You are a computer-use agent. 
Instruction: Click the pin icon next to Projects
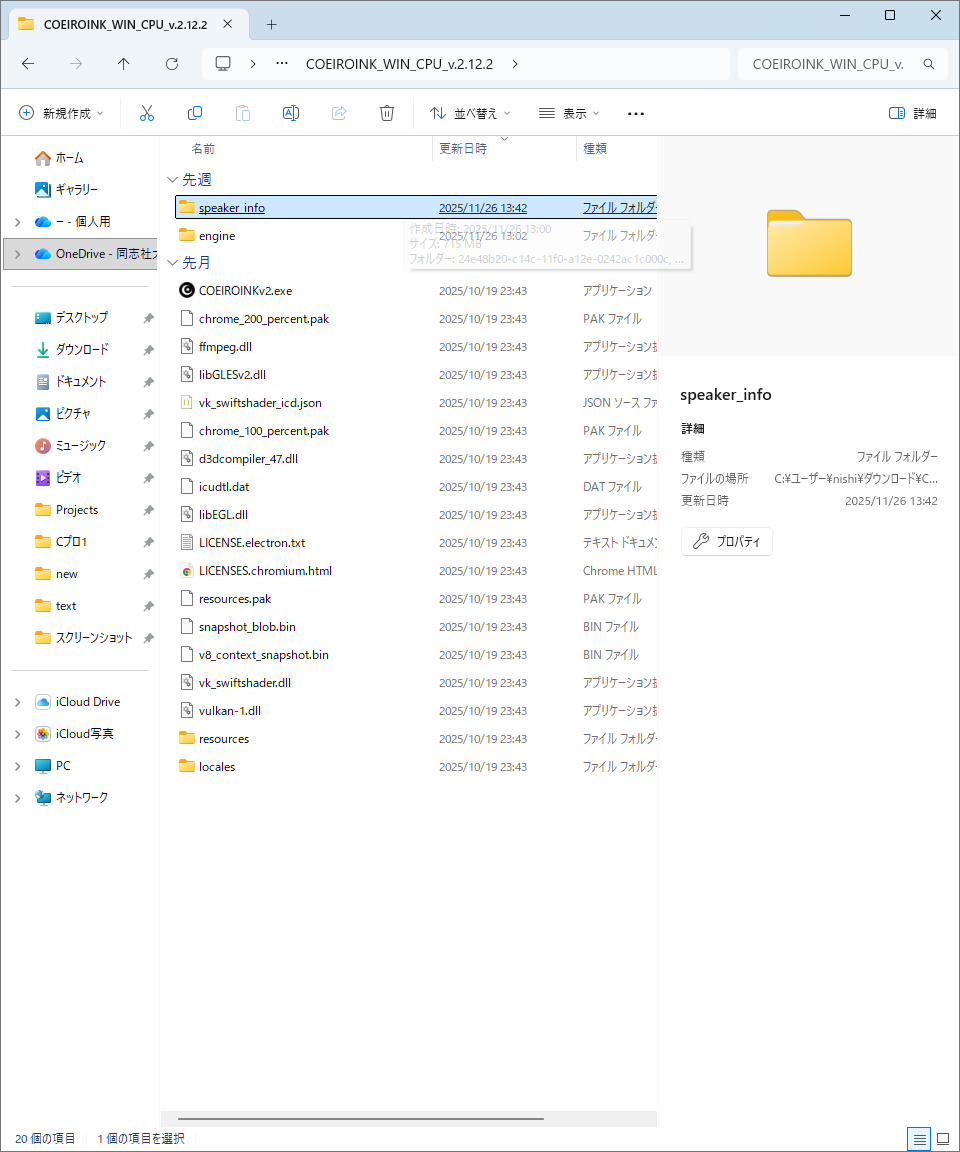(x=148, y=510)
